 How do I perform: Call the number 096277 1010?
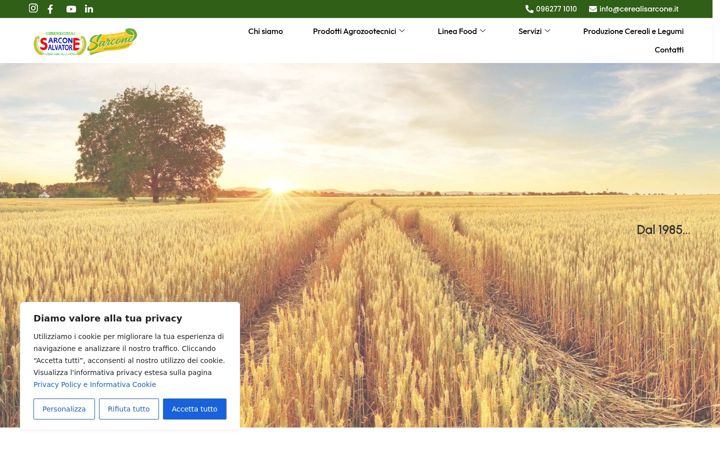point(556,9)
